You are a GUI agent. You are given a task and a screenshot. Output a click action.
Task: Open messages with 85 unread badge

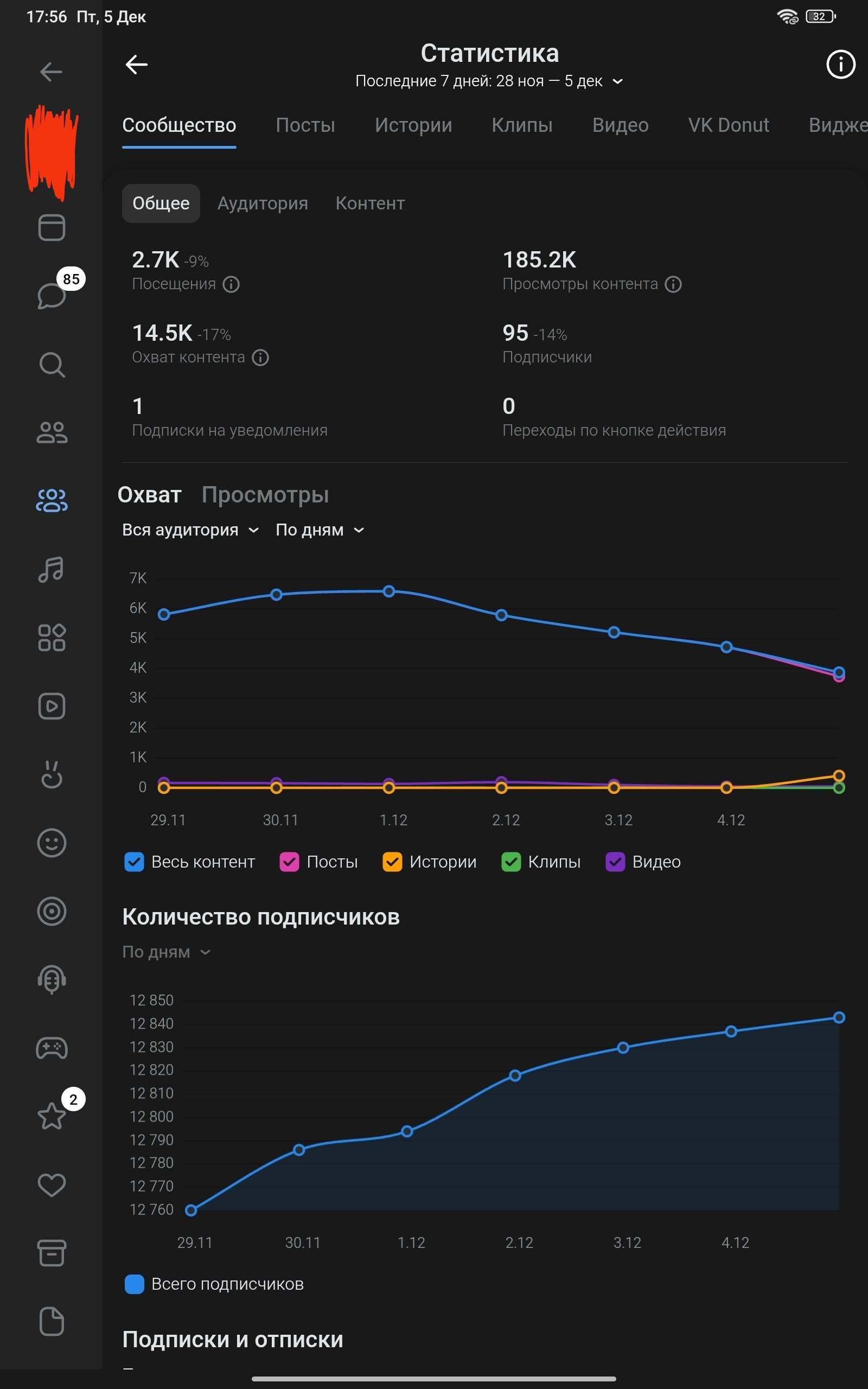click(52, 295)
